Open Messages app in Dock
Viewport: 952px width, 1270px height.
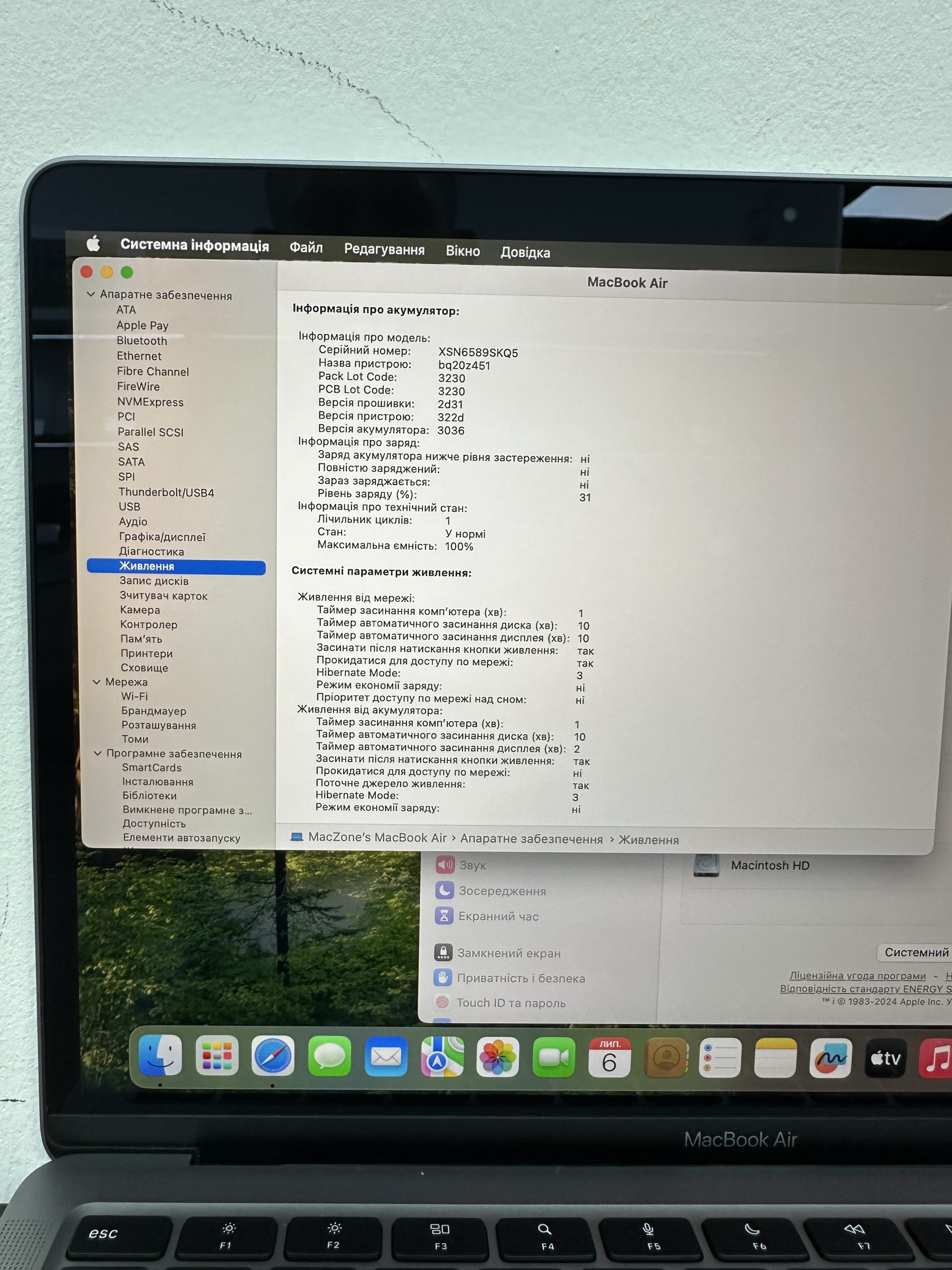click(x=329, y=1056)
